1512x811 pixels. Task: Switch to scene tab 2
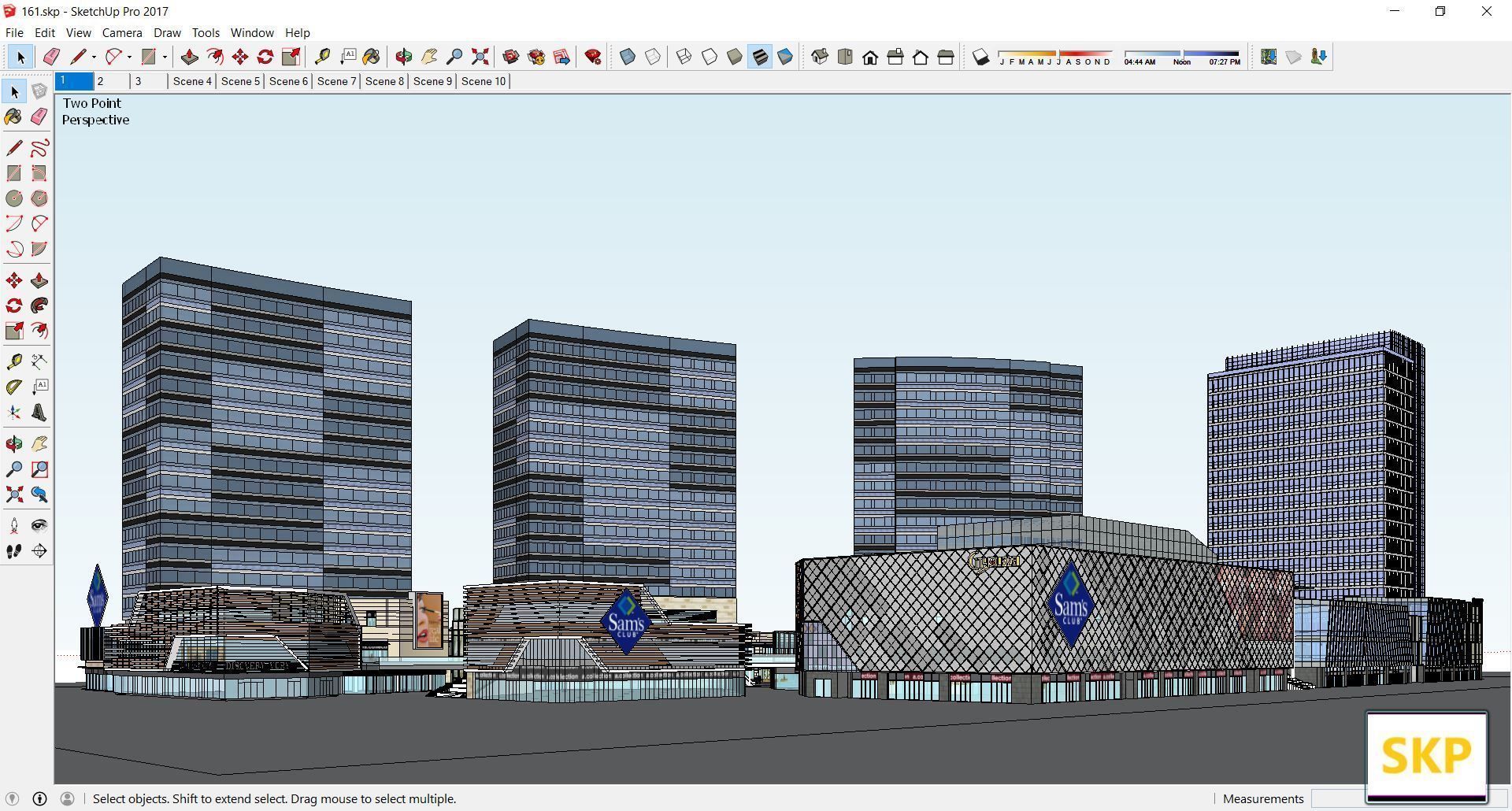[112, 81]
